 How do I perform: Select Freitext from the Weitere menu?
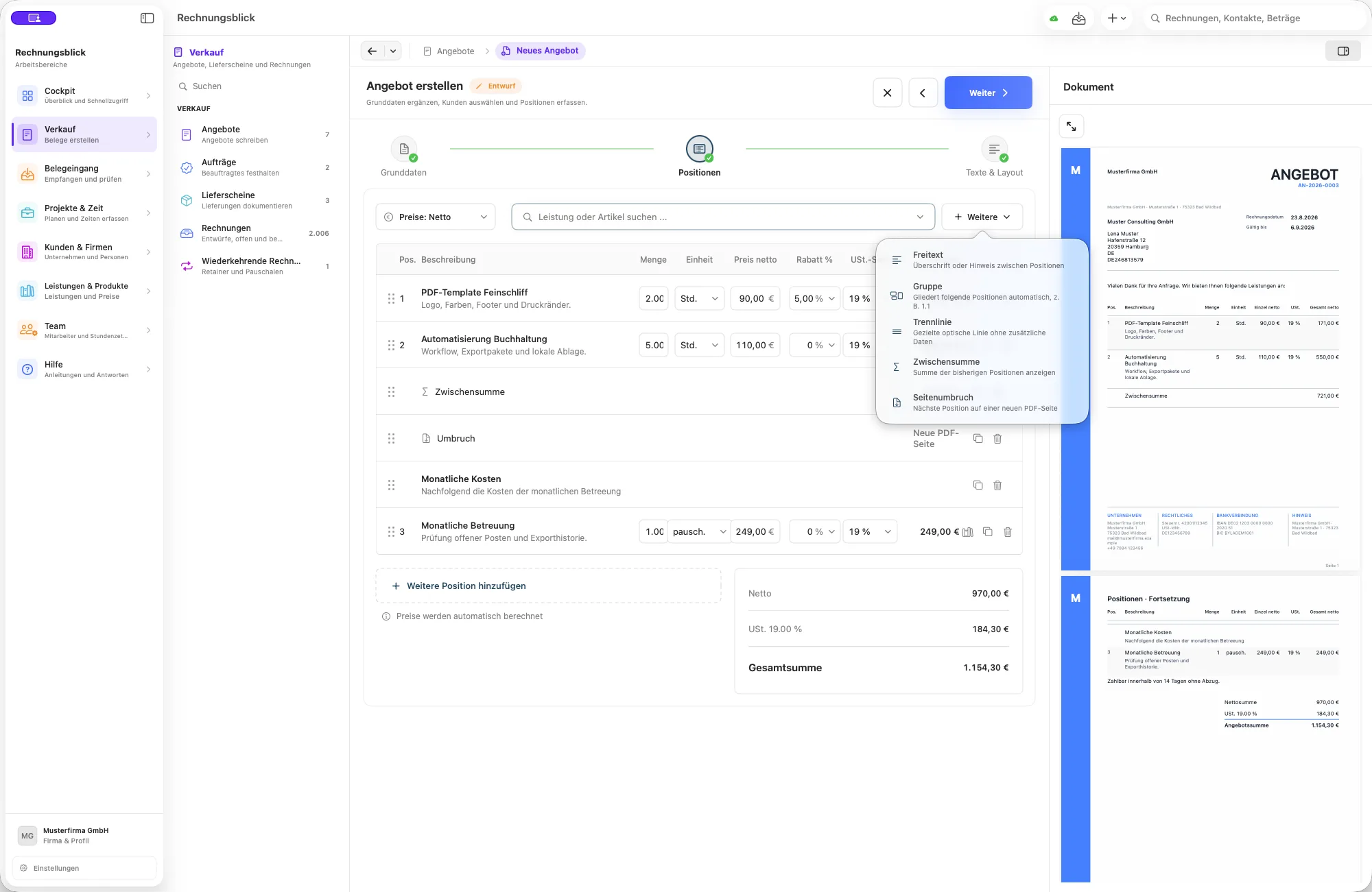click(982, 260)
